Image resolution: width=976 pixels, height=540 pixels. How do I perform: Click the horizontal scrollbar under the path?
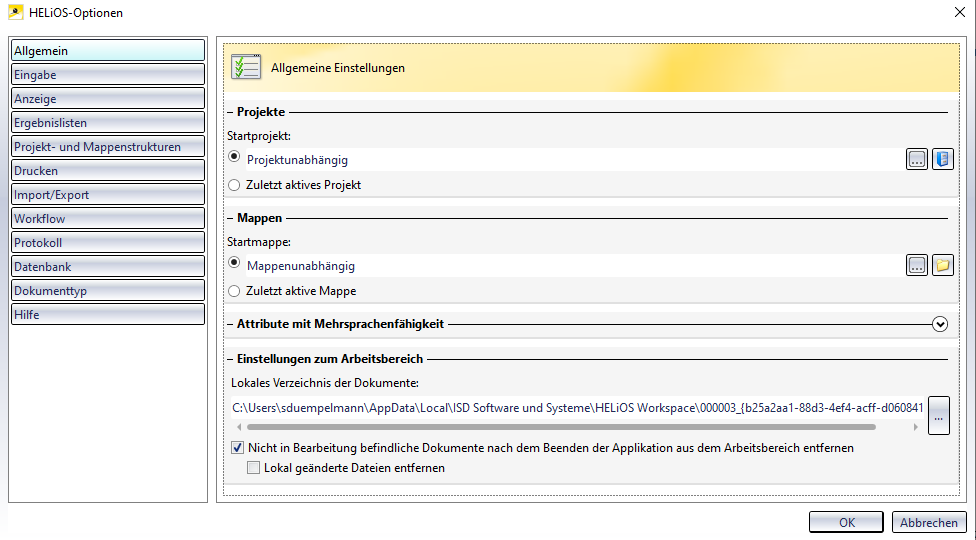(x=561, y=427)
